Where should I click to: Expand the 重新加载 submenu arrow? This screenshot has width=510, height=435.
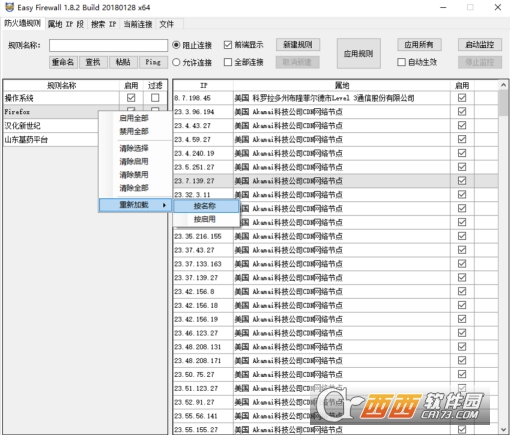pyautogui.click(x=164, y=205)
